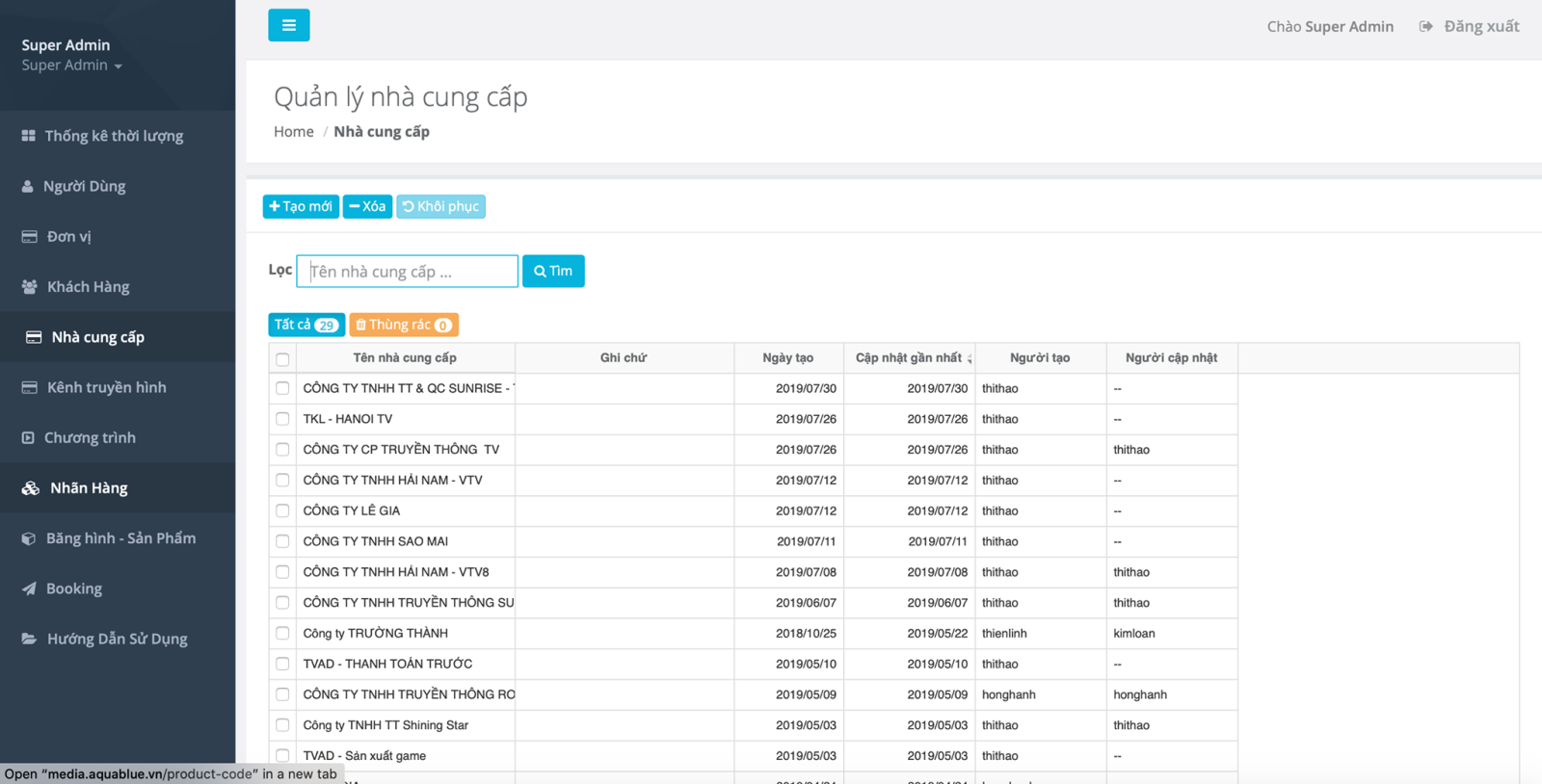Image resolution: width=1542 pixels, height=784 pixels.
Task: Click the Hướng Dẫn Sử Dụng folder icon
Action: point(30,639)
